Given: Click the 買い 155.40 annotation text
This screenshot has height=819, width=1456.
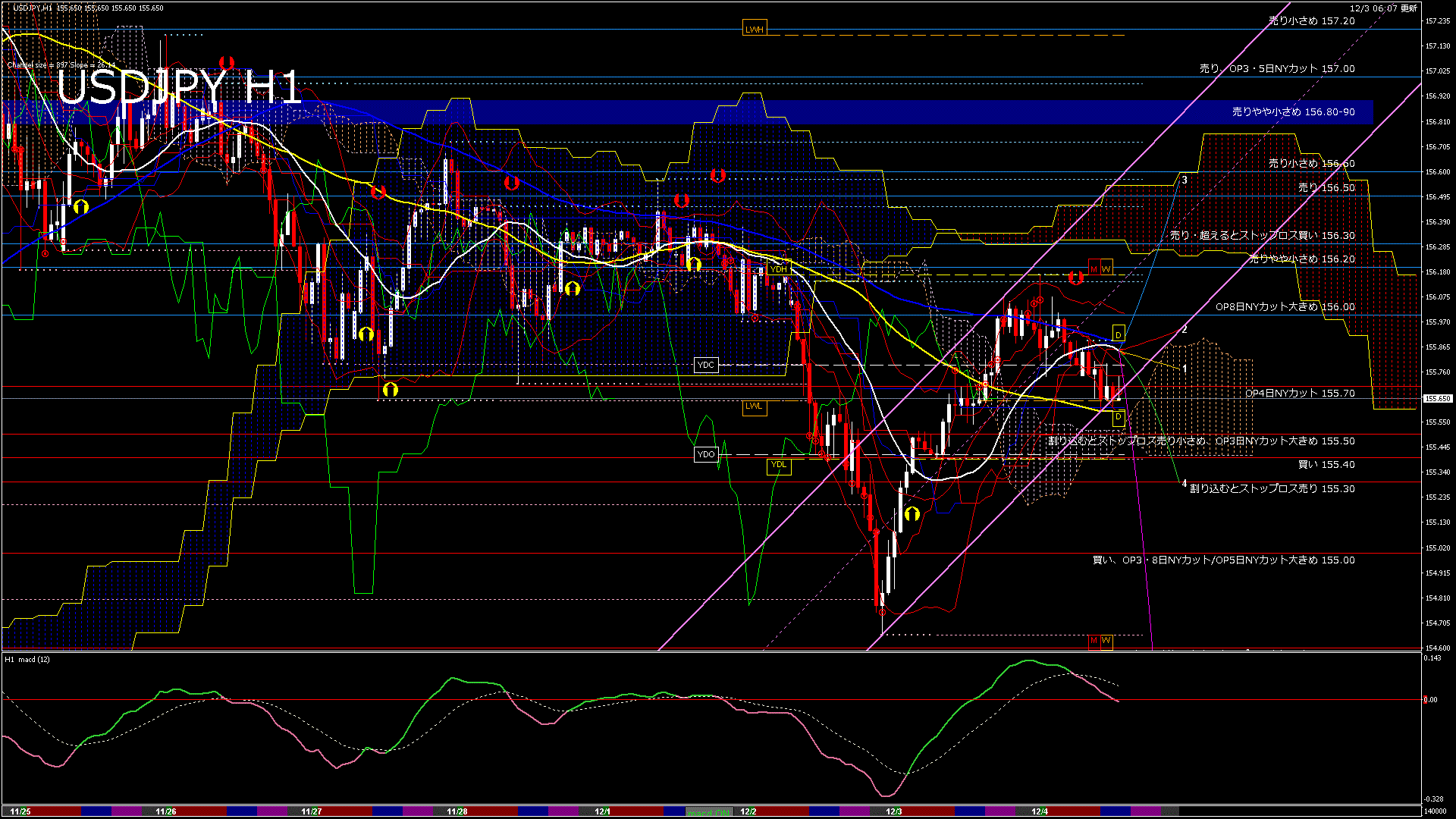Looking at the screenshot, I should 1327,464.
